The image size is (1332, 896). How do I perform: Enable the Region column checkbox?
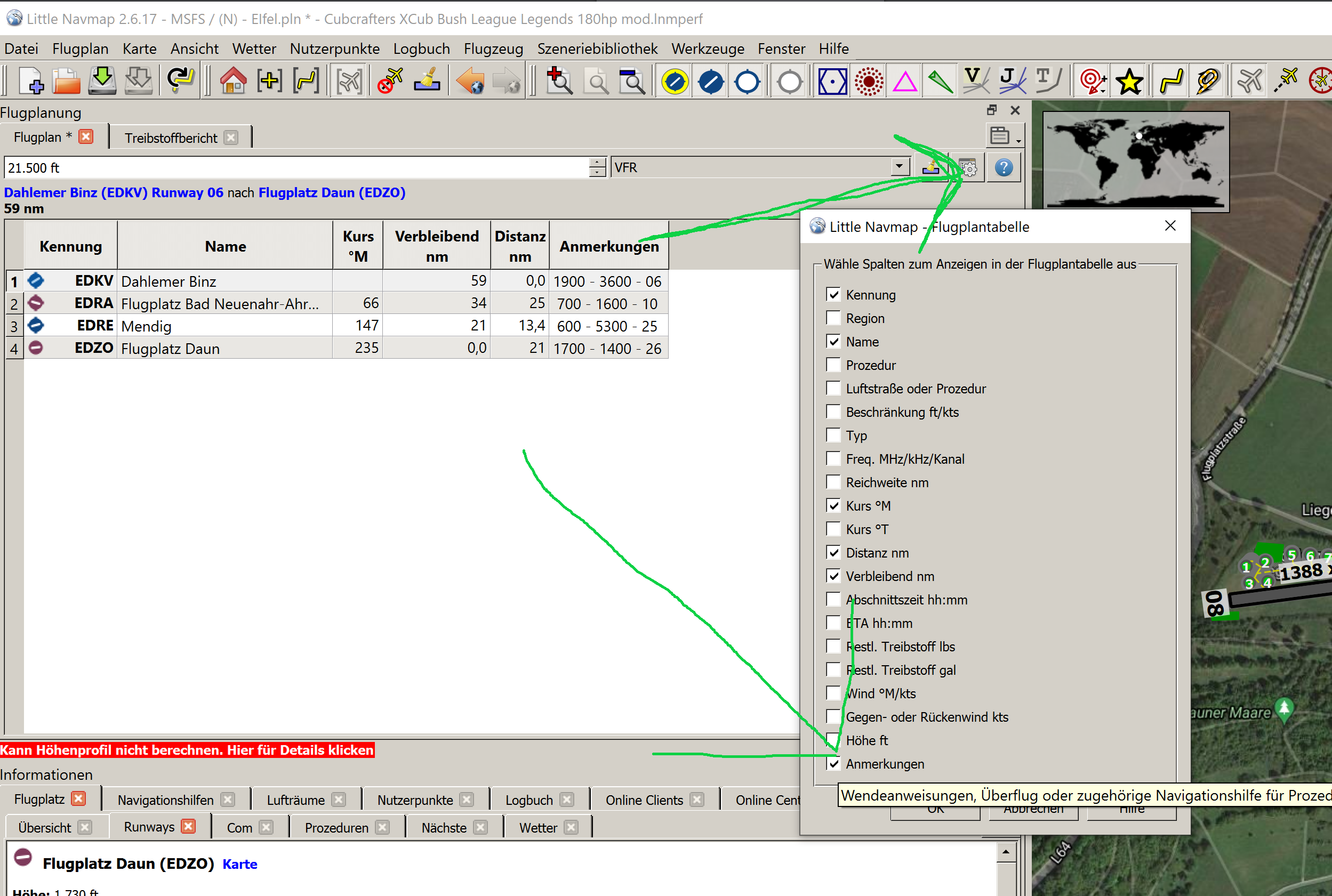pyautogui.click(x=833, y=318)
